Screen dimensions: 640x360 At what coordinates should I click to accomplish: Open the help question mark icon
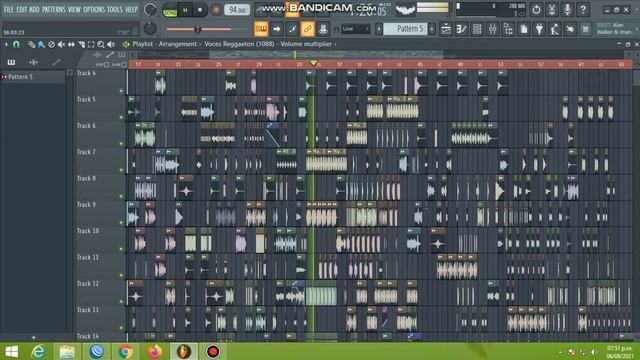point(583,9)
